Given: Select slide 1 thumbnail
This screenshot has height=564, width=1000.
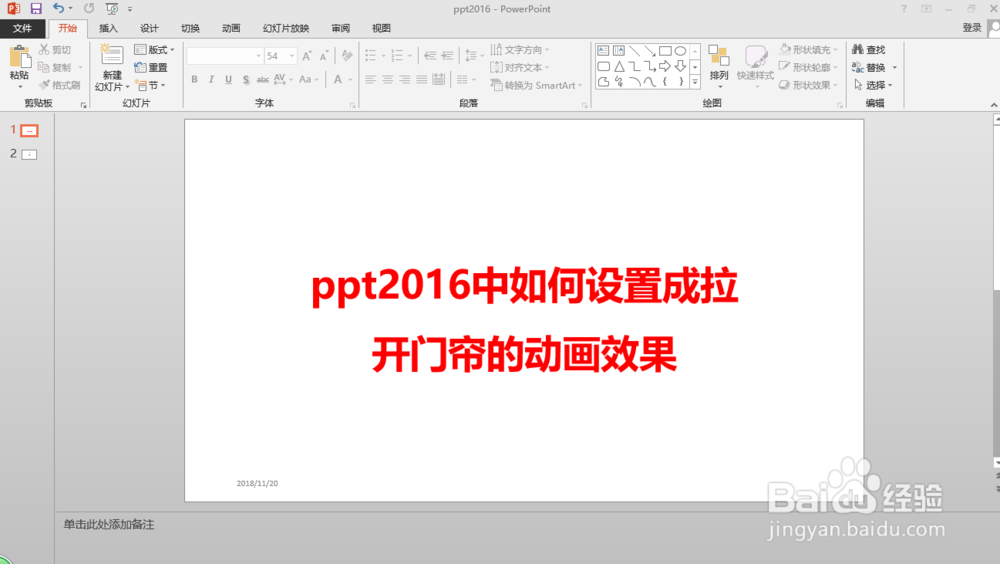Looking at the screenshot, I should coord(29,131).
